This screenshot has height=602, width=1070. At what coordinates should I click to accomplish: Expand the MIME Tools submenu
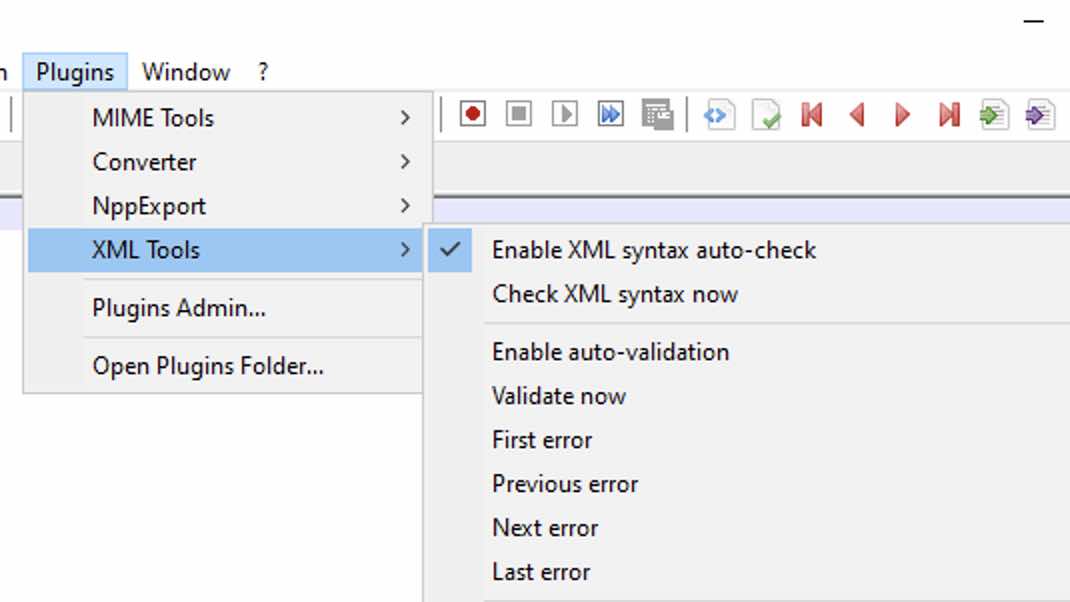point(152,117)
